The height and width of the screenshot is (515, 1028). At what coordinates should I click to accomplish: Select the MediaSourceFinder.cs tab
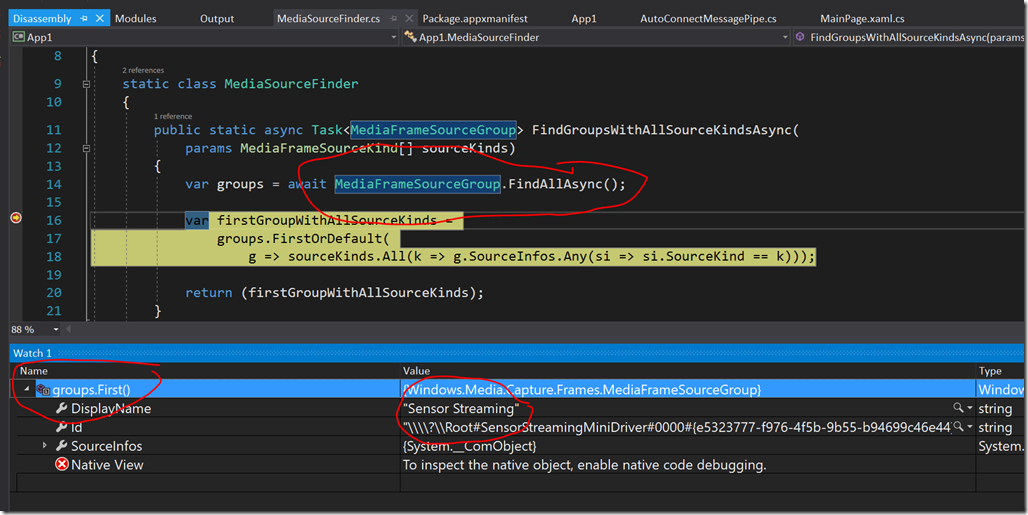(x=328, y=18)
